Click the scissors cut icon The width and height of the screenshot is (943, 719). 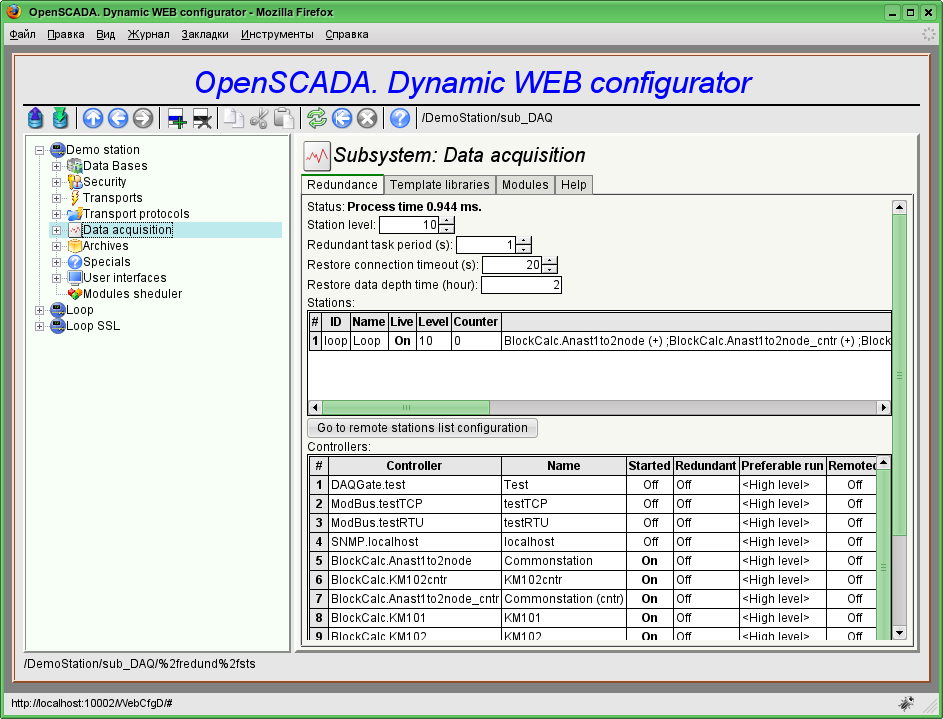[259, 118]
